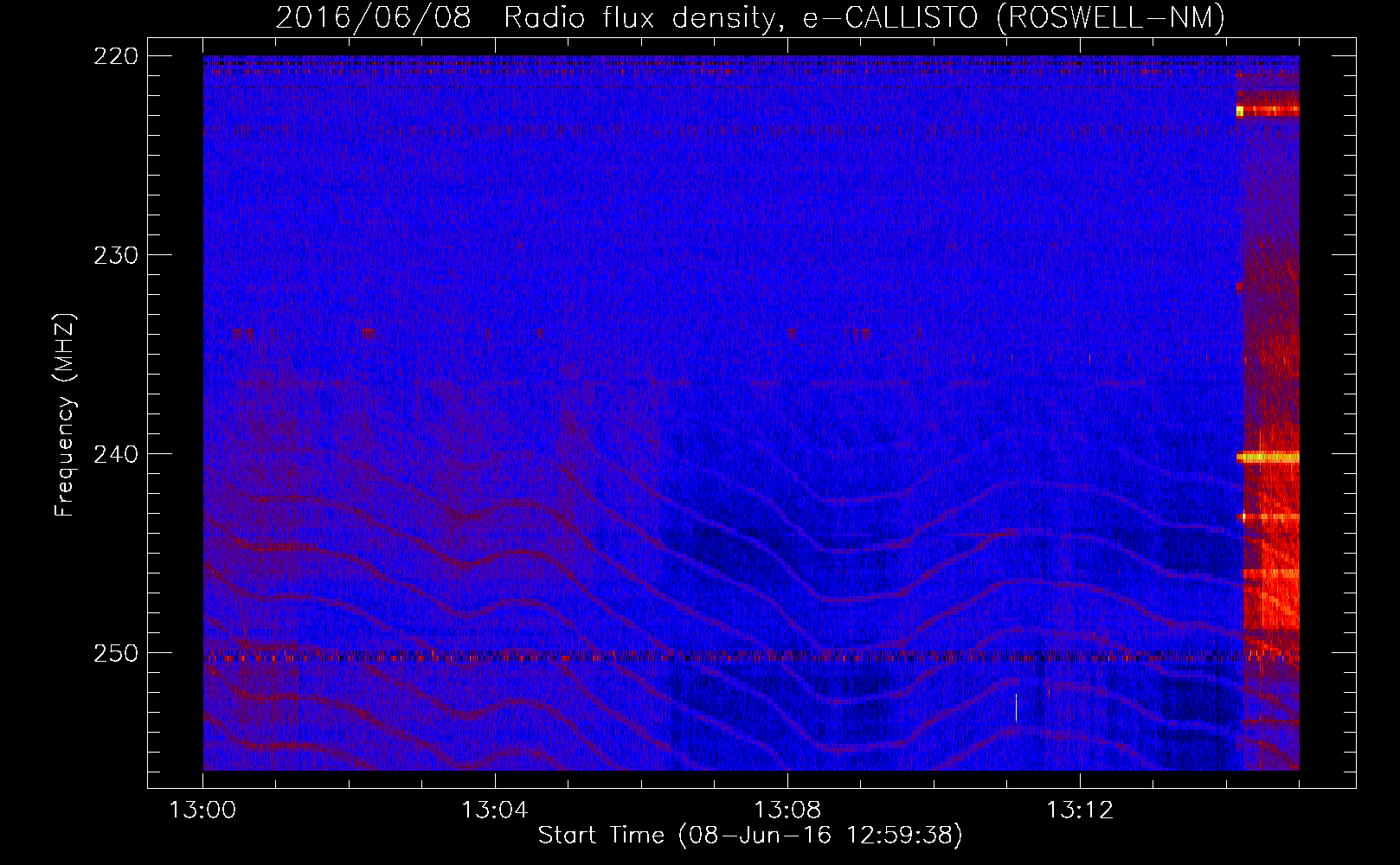1400x865 pixels.
Task: Click the bright emission band near 223 MHz
Action: point(1268,111)
